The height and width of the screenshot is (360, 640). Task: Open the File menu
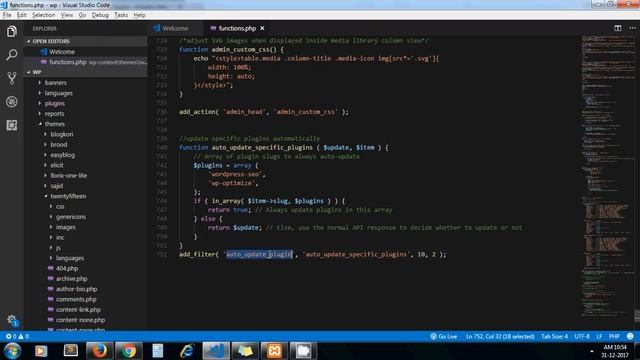point(7,15)
